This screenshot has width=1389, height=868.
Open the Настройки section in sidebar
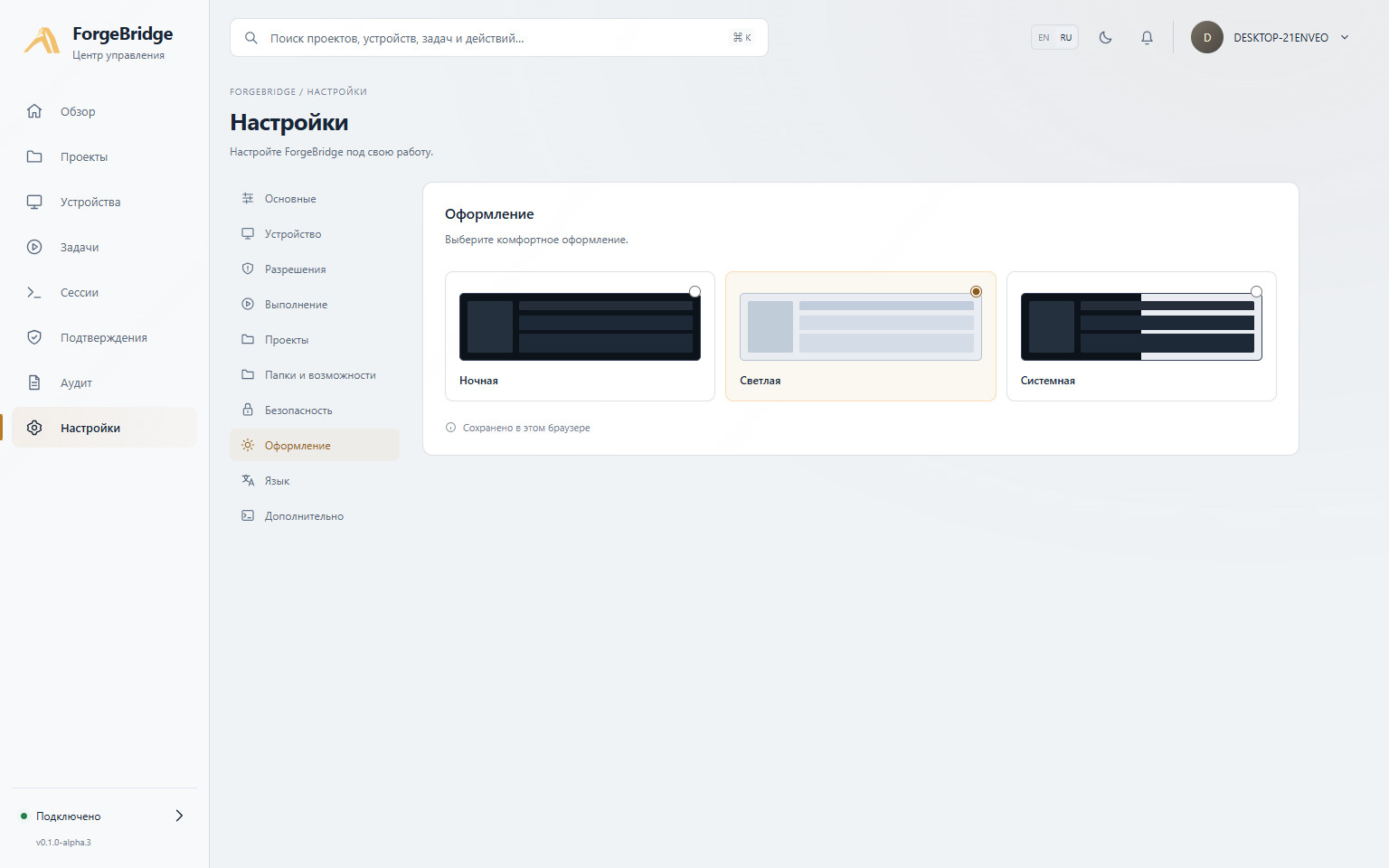[104, 428]
